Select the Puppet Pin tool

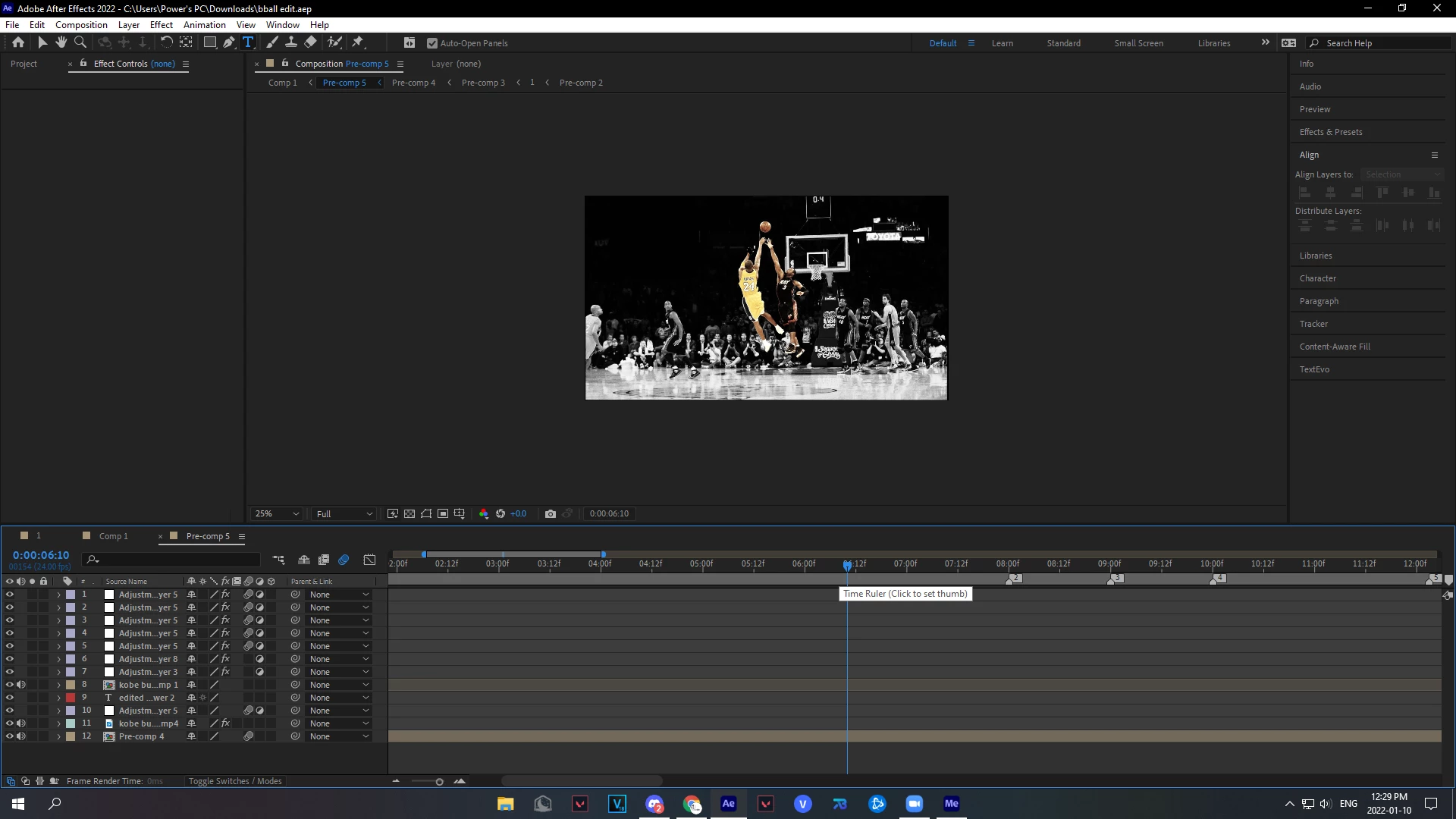click(x=358, y=42)
